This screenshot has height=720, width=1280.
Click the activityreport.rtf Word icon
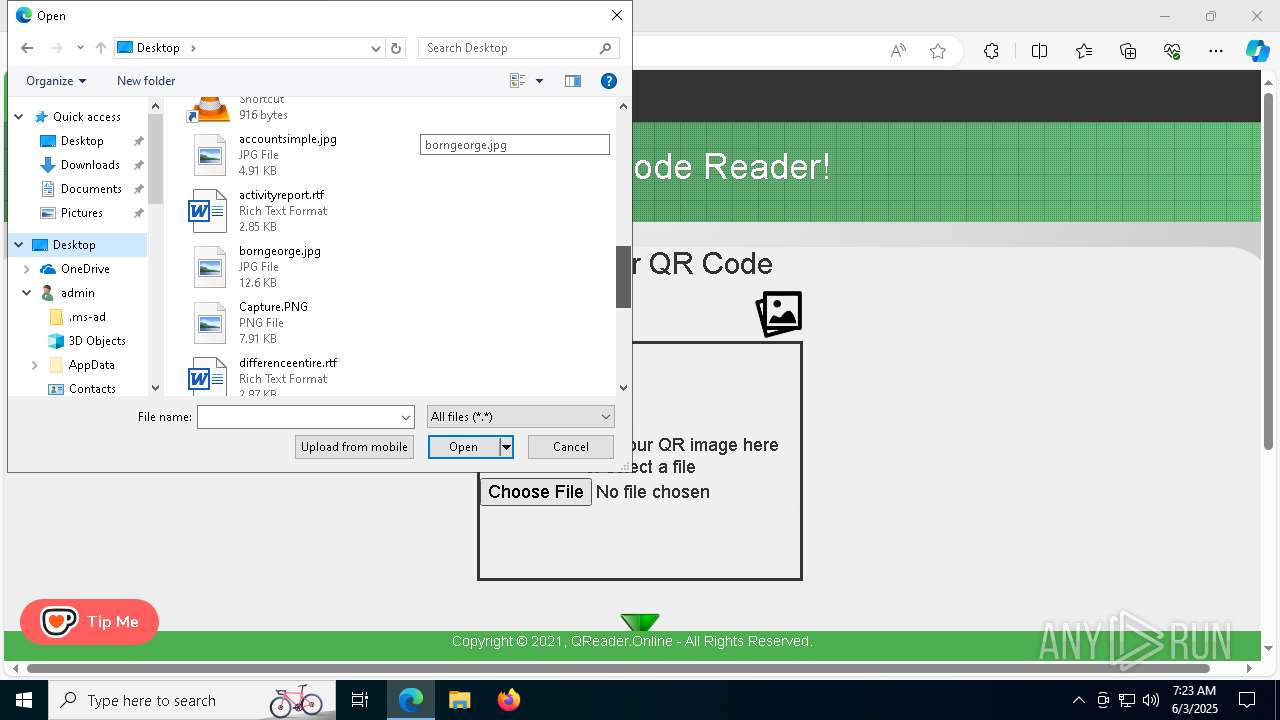(209, 211)
